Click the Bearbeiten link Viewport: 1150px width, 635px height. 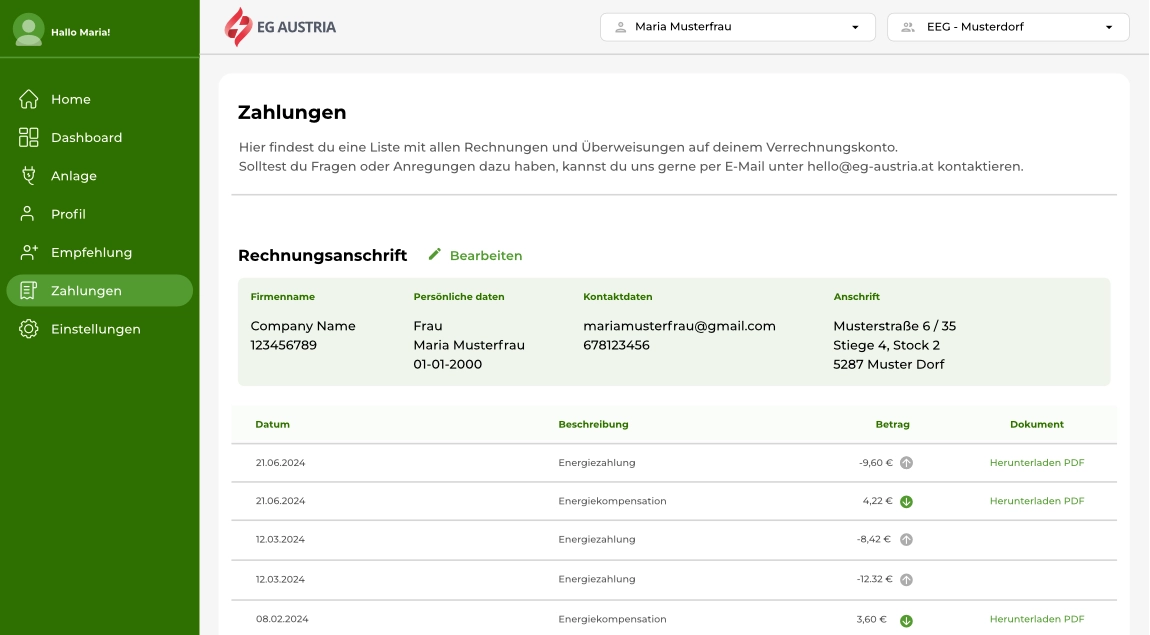click(x=486, y=255)
